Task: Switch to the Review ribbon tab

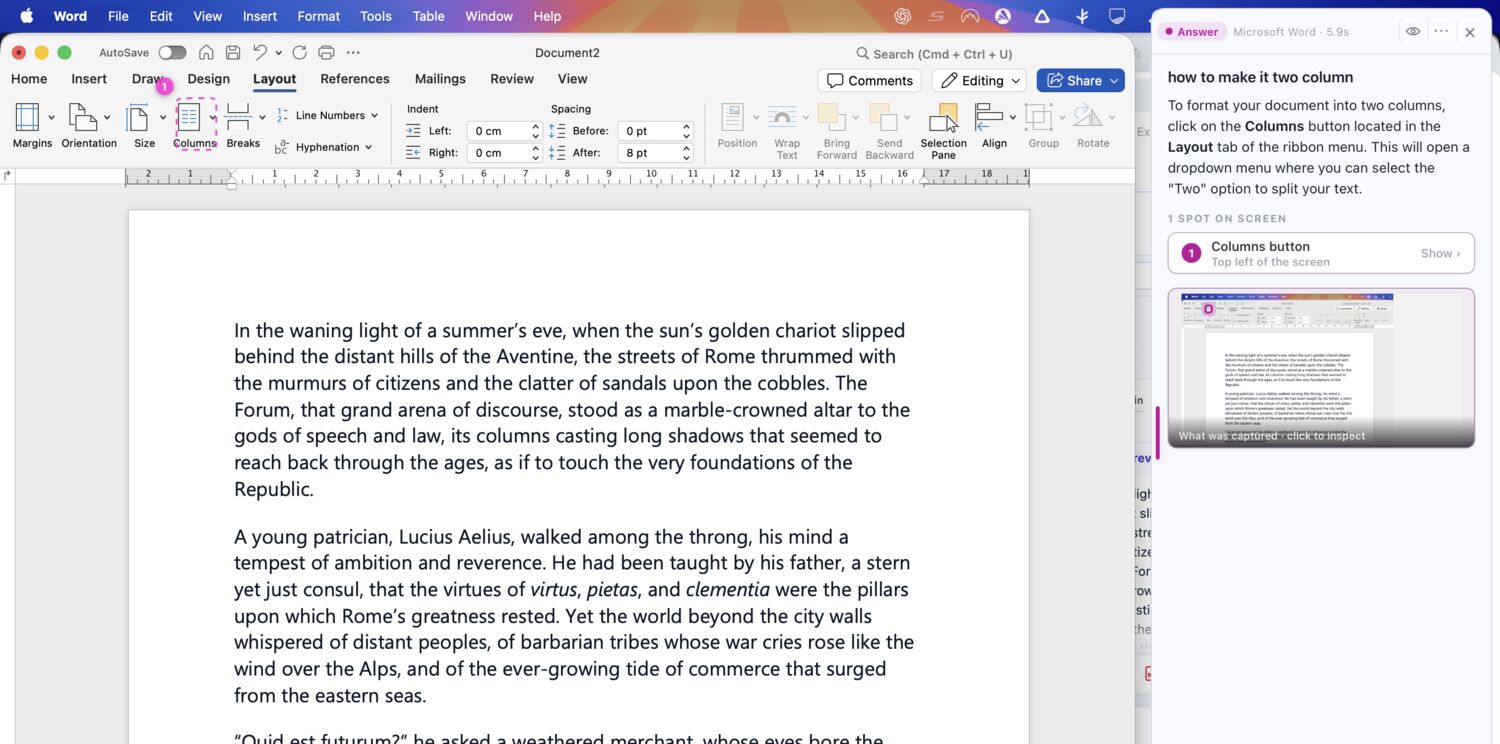Action: click(512, 79)
